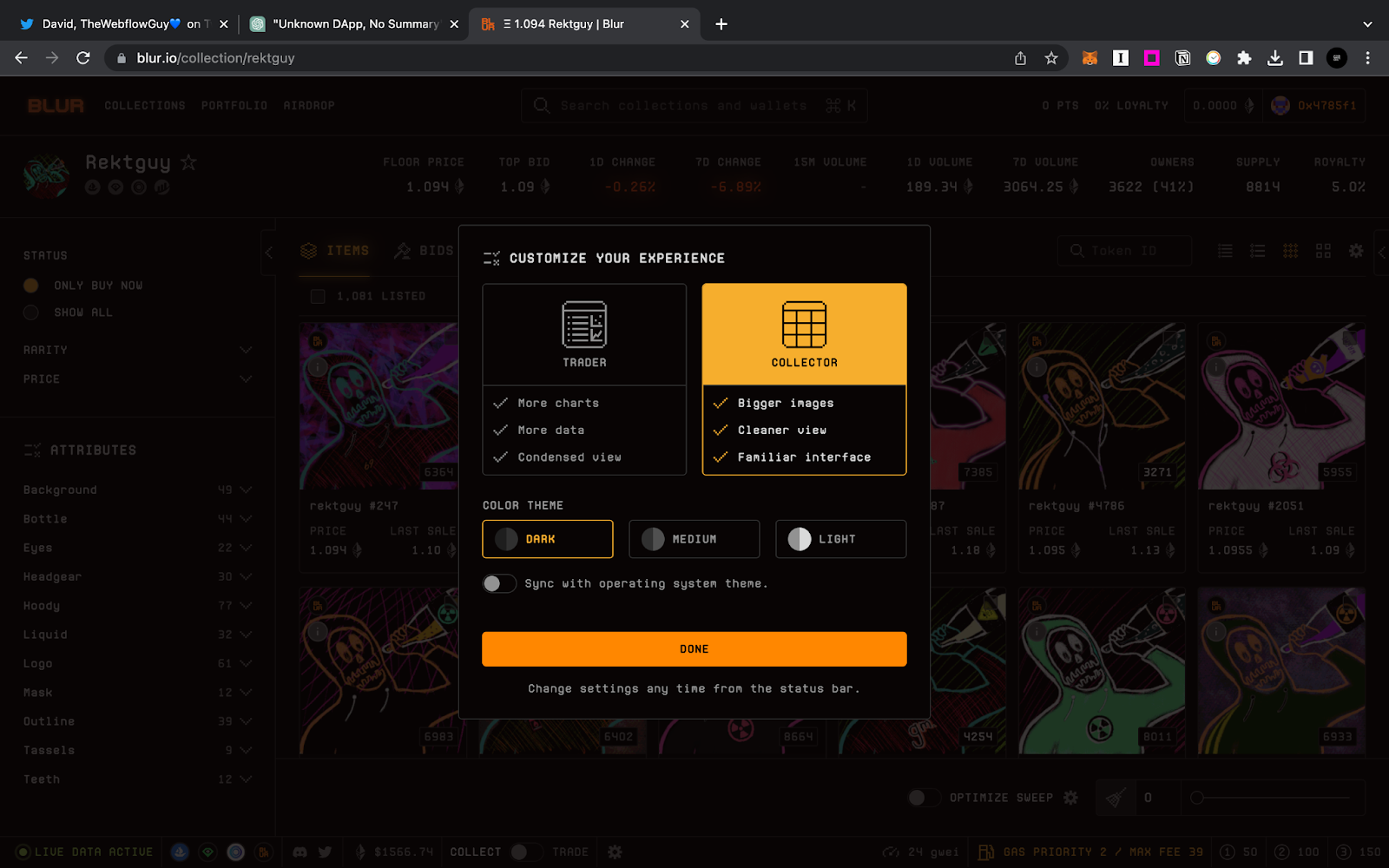This screenshot has height=868, width=1389.
Task: Click the sweep broom icon
Action: pos(1116,798)
